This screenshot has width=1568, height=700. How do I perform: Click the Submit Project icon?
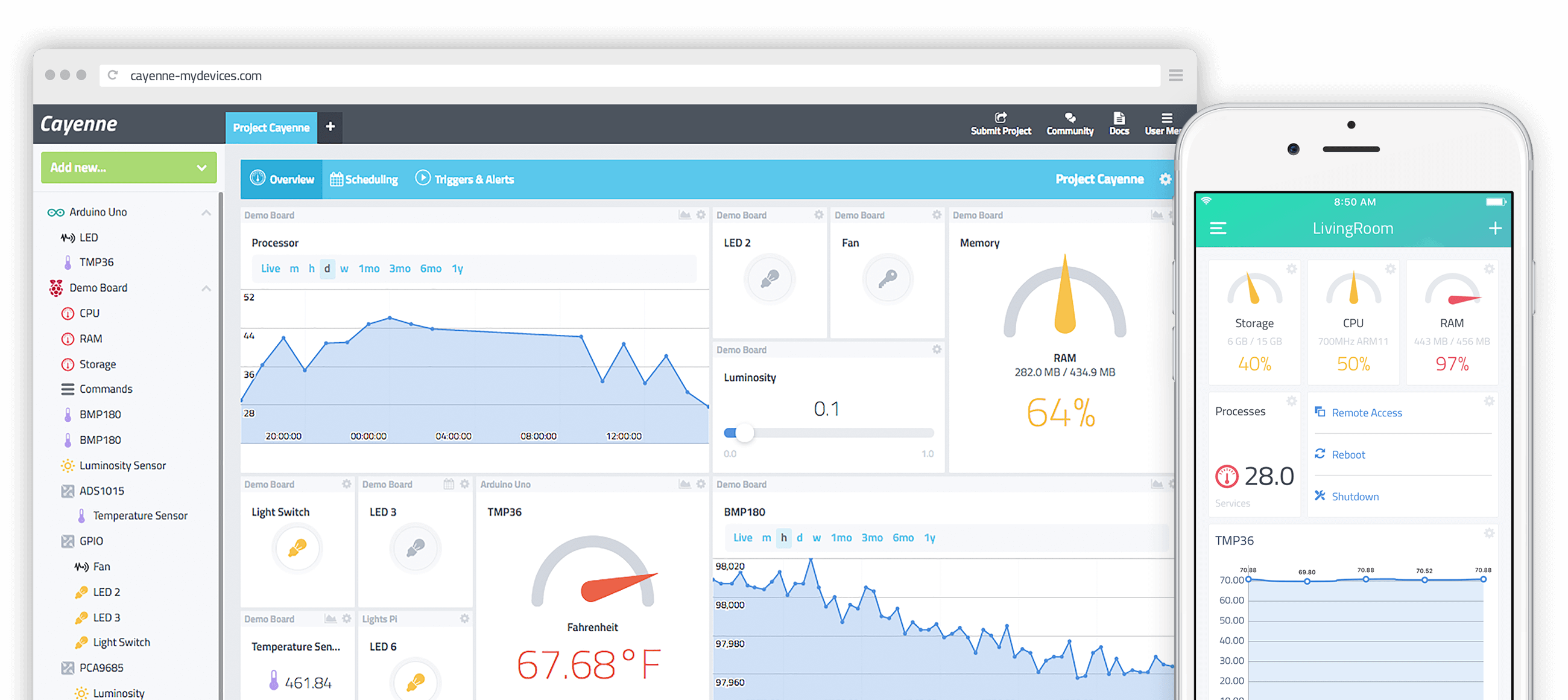pos(1000,118)
